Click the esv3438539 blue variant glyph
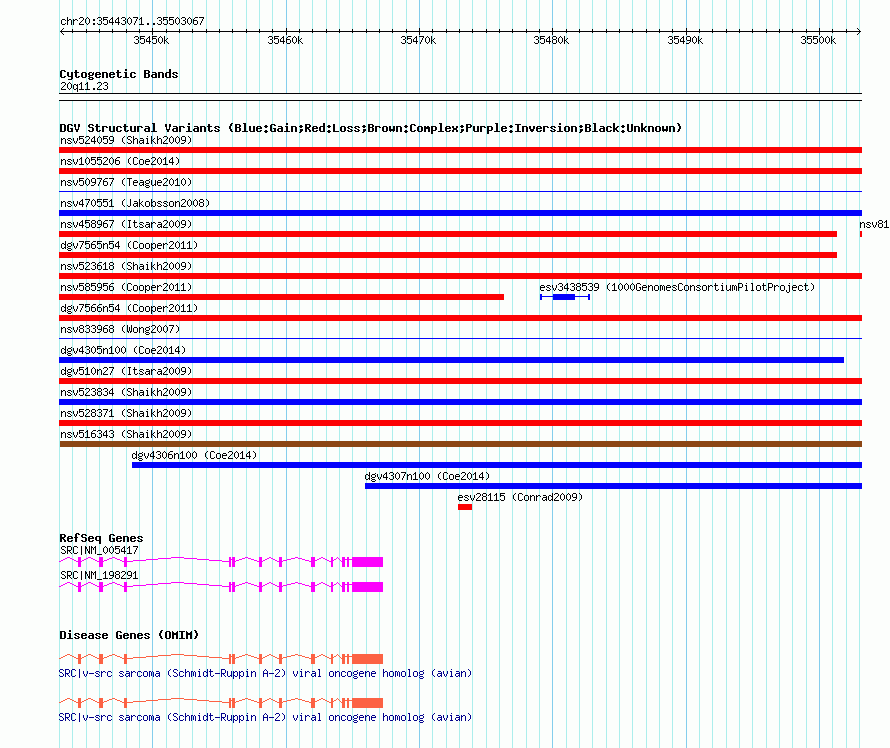Screen dimensions: 890x748 [565, 297]
